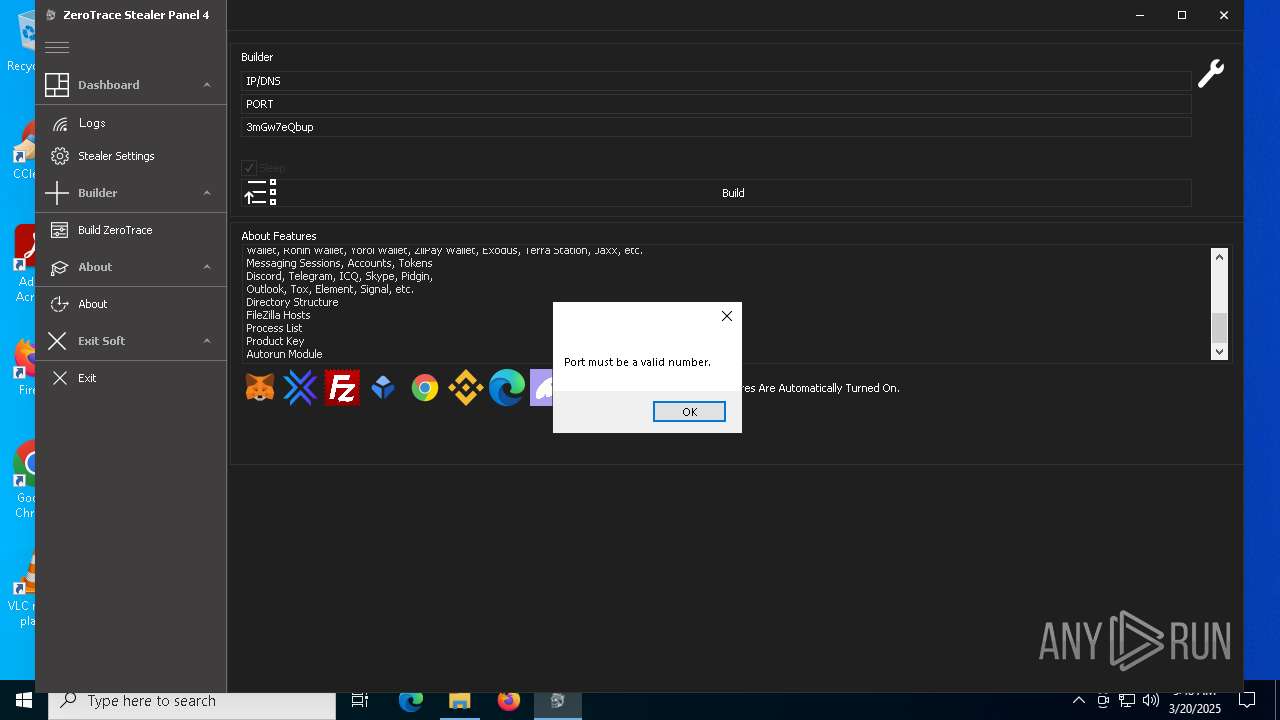
Task: Click the Dashboard grid icon
Action: pos(57,85)
